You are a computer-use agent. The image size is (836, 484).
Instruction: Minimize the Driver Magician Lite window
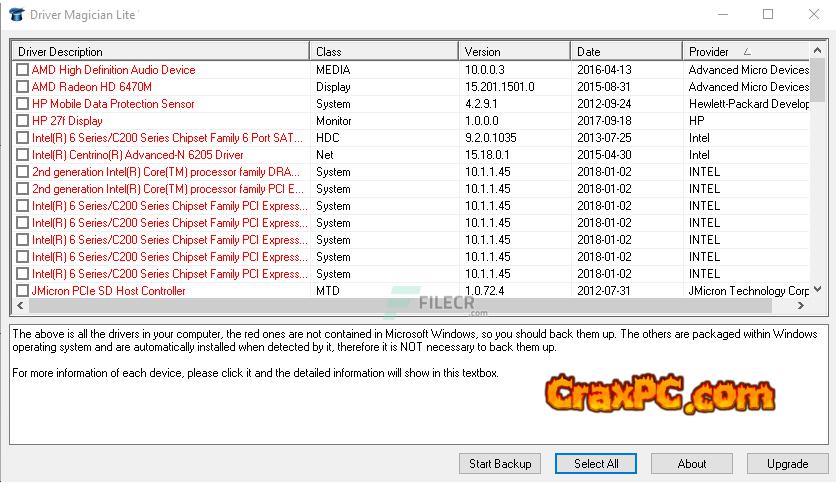click(x=722, y=14)
